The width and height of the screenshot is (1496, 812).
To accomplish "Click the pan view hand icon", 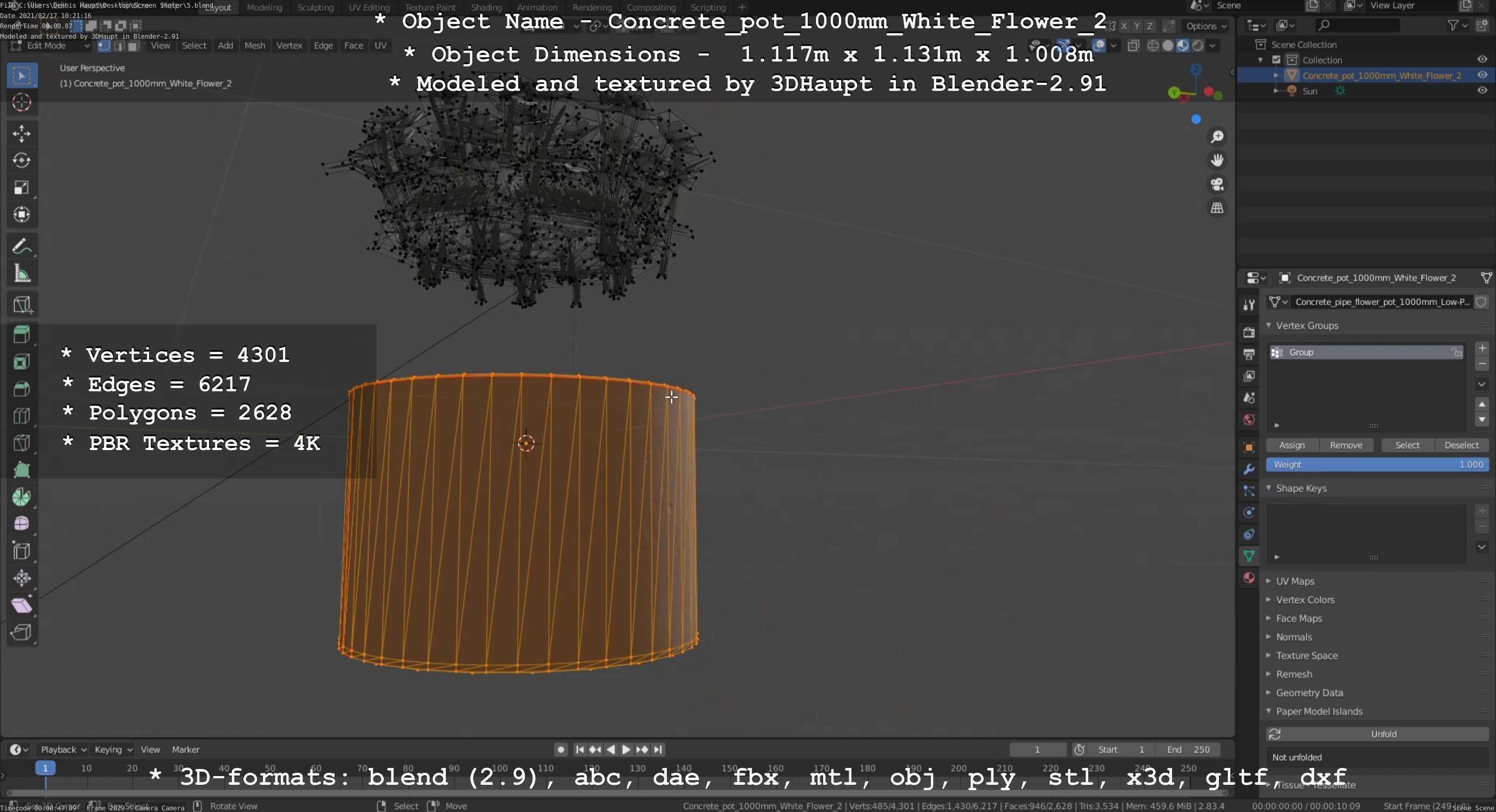I will (1217, 160).
